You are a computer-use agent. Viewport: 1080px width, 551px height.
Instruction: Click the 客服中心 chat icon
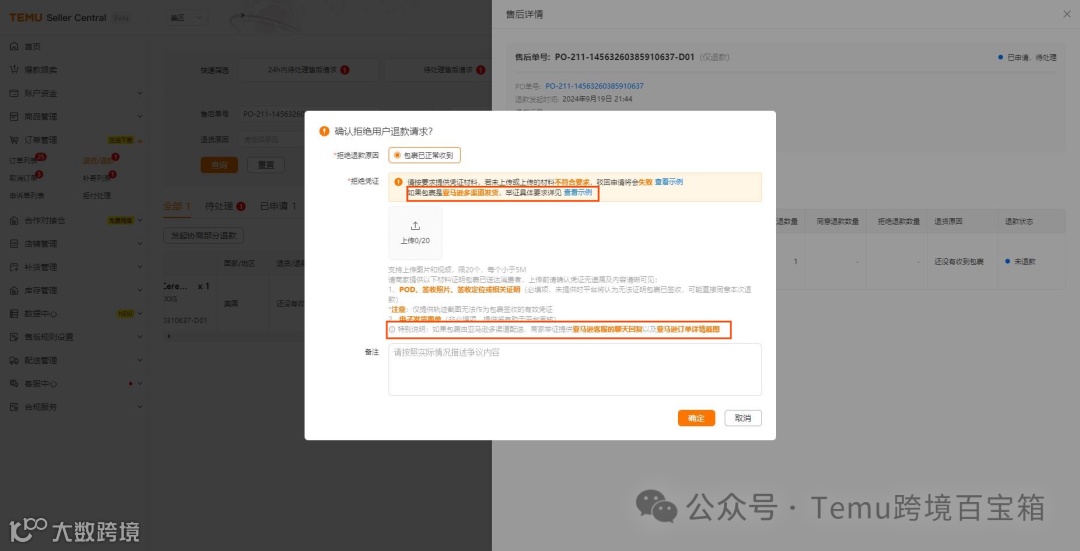tap(14, 384)
